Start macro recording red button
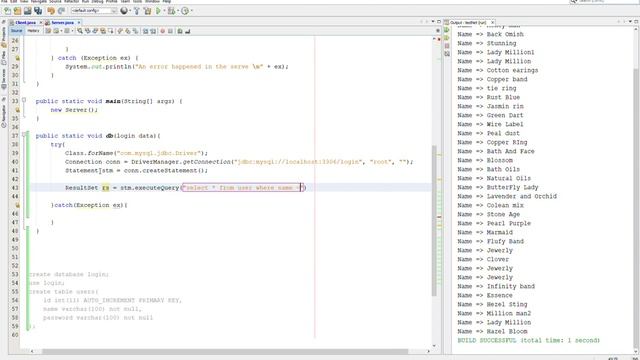This screenshot has height=360, width=640. tap(162, 31)
